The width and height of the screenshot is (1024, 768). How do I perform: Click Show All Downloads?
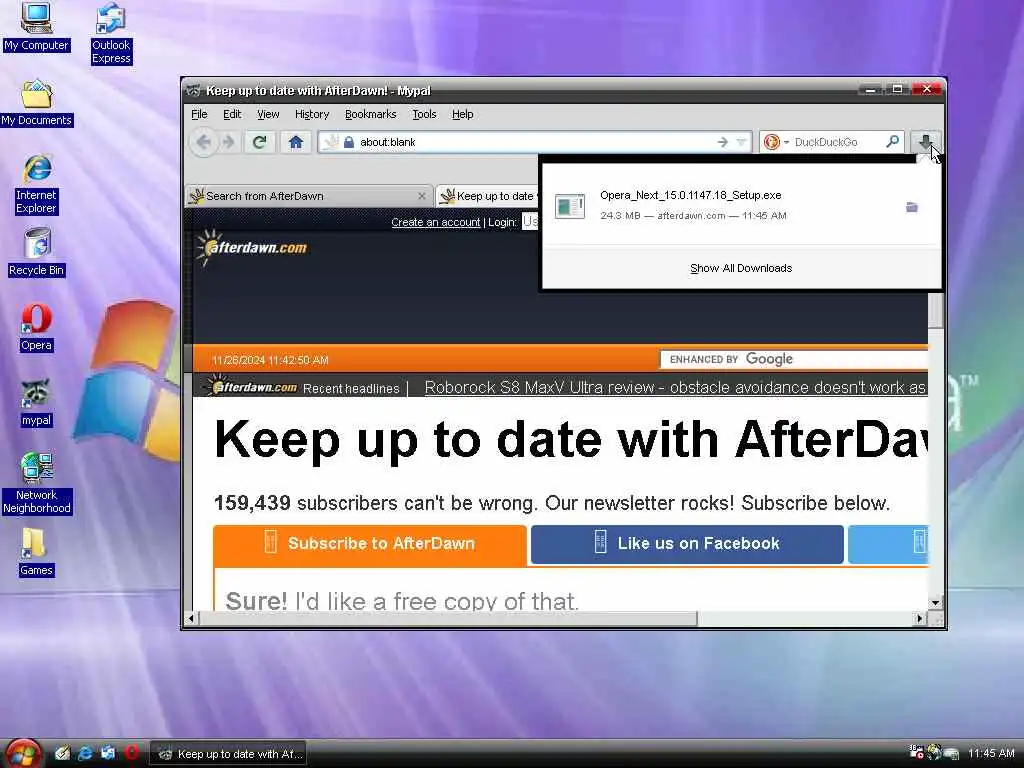741,268
